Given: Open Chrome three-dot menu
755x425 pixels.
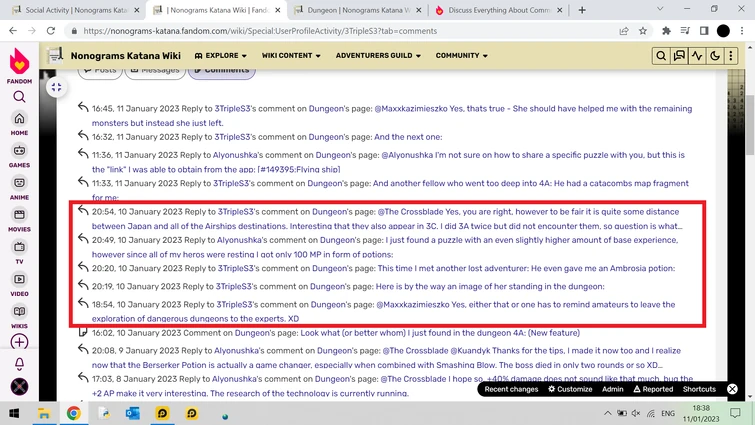Looking at the screenshot, I should tap(742, 31).
